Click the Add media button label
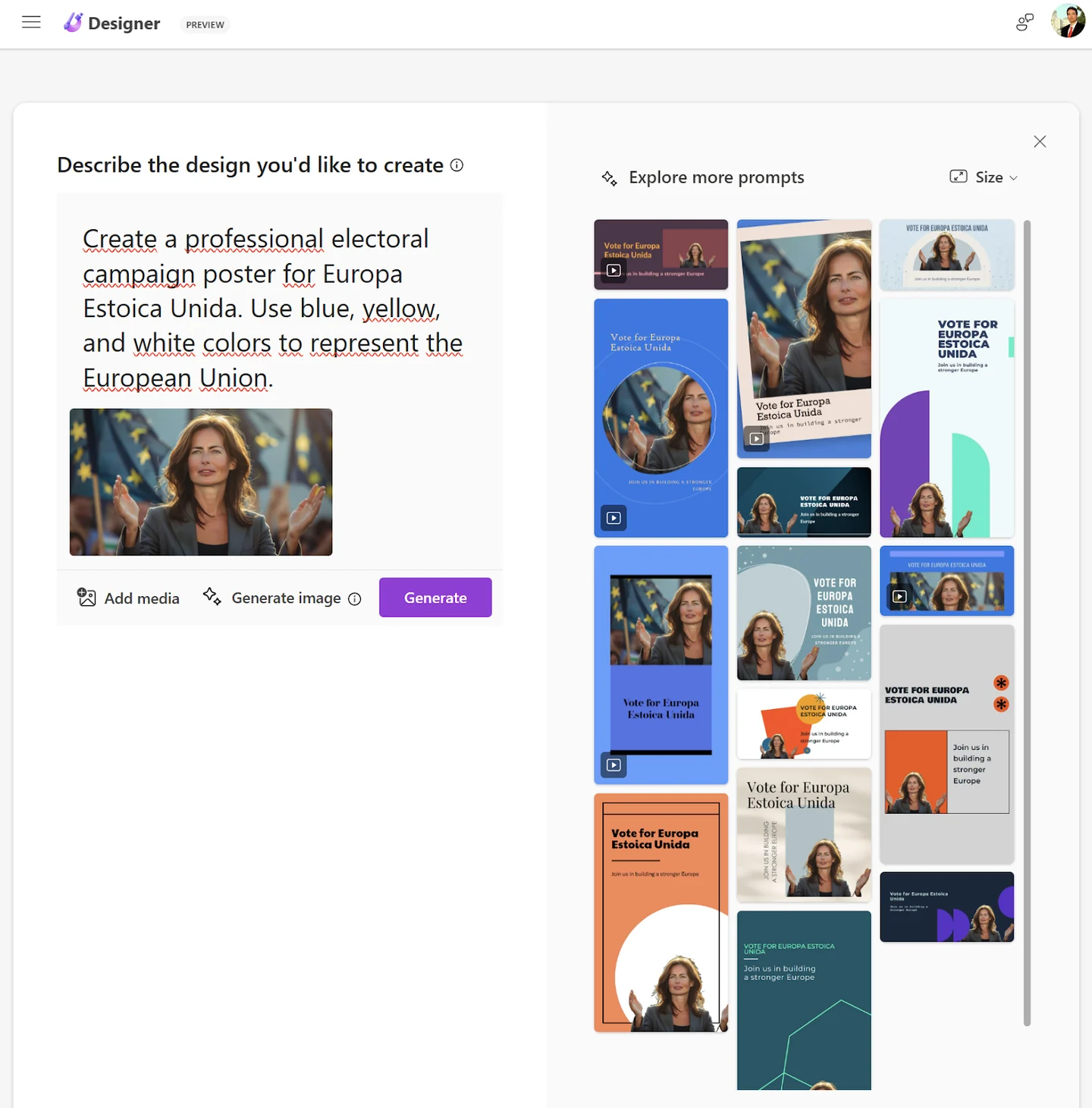 [142, 598]
